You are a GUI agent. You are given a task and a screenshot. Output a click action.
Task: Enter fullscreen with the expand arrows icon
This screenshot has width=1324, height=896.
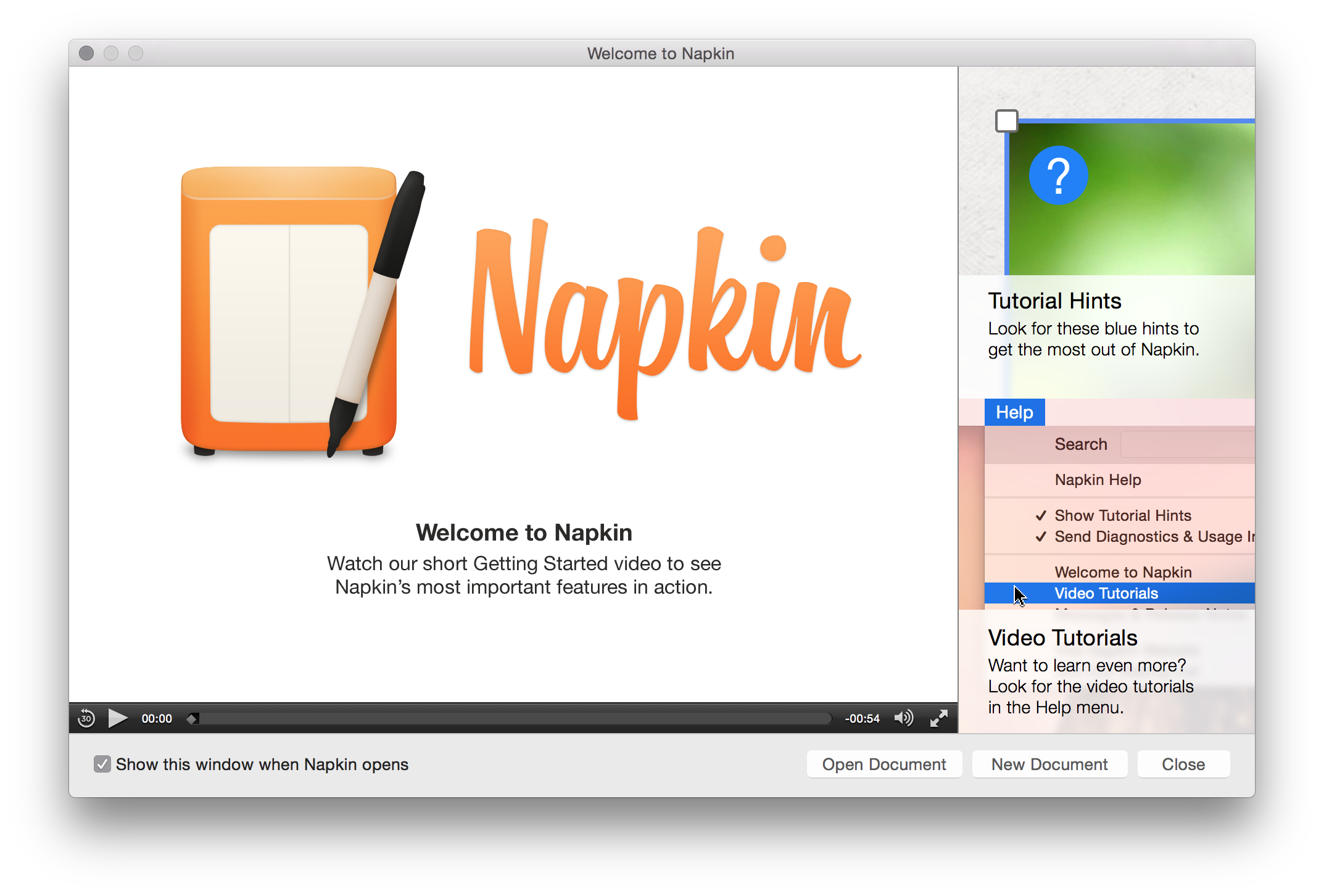(x=938, y=718)
